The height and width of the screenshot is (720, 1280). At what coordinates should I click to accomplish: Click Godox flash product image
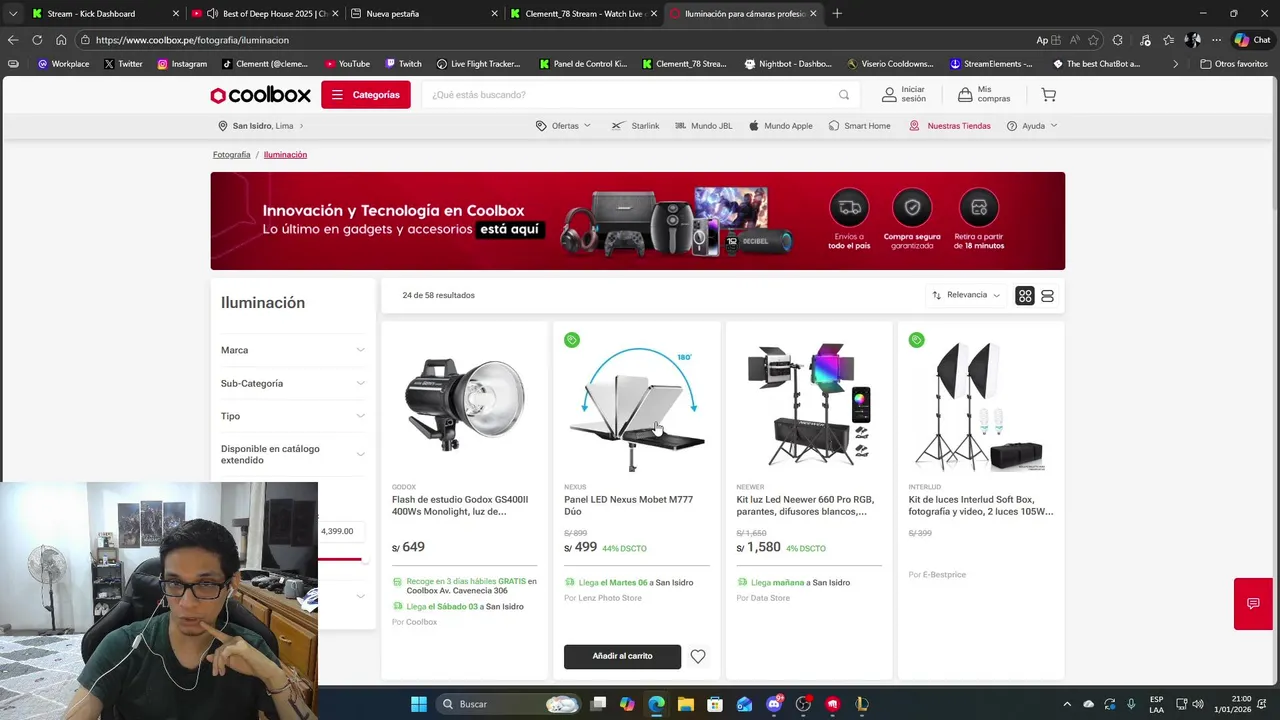point(464,406)
